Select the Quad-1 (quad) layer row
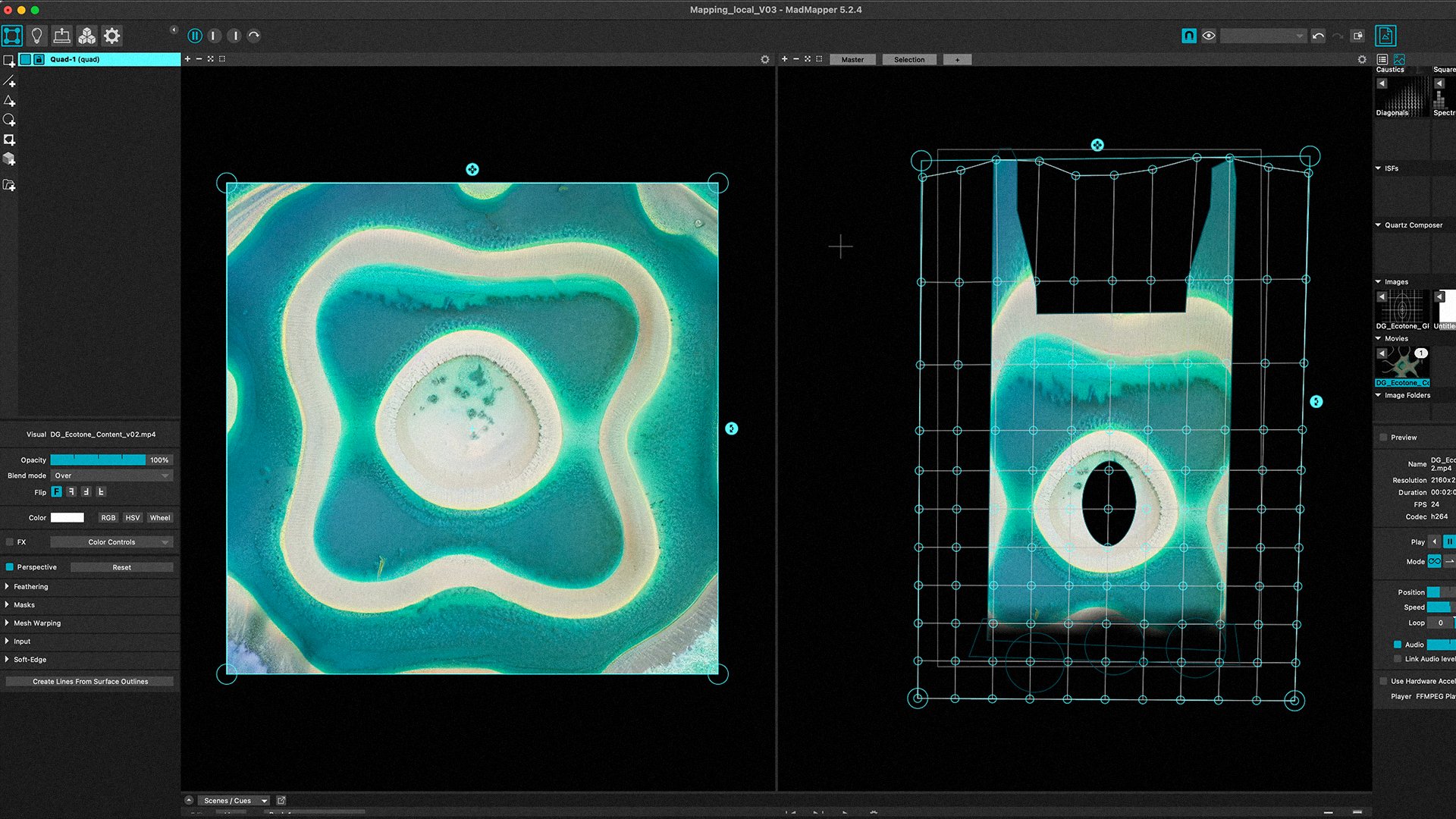This screenshot has height=819, width=1456. click(x=99, y=59)
